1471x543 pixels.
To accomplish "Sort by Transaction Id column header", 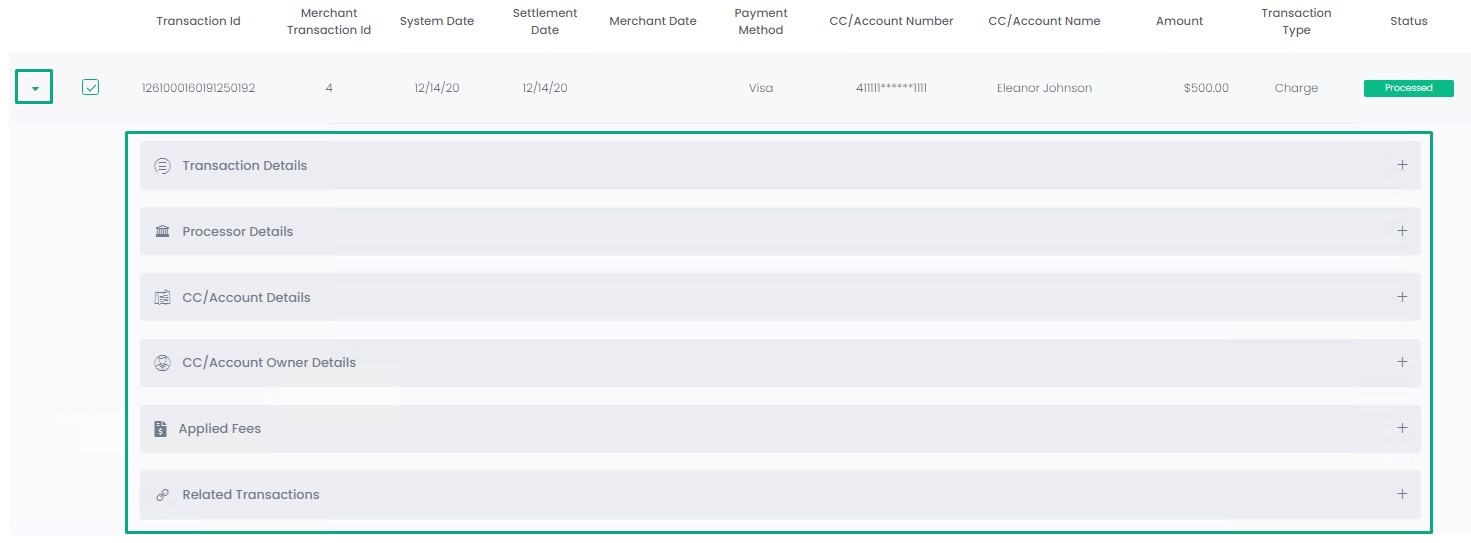I will pyautogui.click(x=198, y=22).
